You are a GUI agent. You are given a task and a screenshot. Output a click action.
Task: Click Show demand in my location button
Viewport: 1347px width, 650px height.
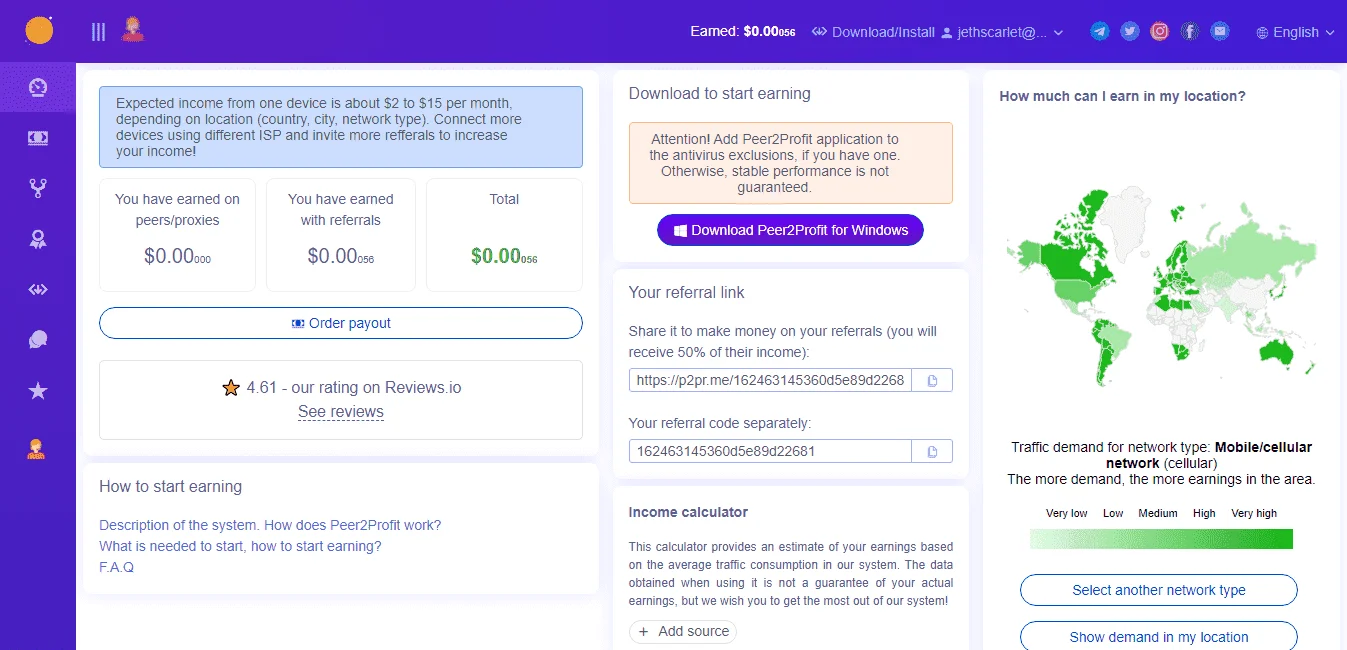pos(1159,637)
